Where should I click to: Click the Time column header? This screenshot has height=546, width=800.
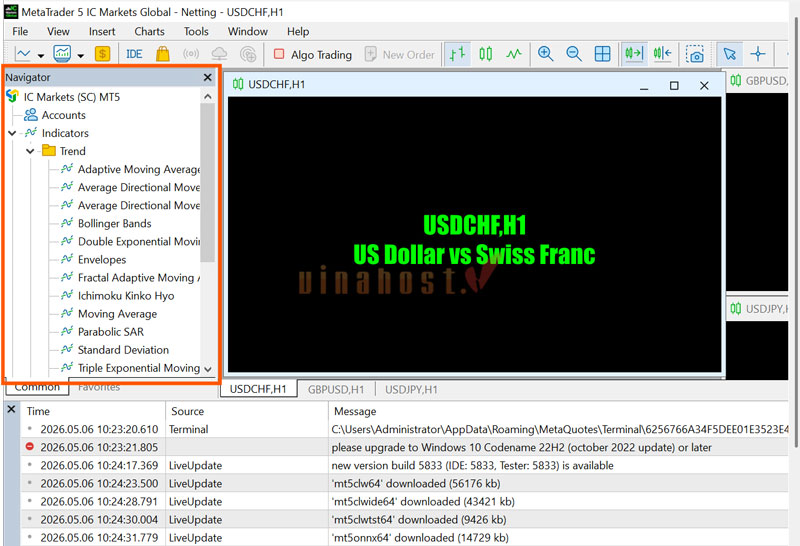pyautogui.click(x=93, y=411)
